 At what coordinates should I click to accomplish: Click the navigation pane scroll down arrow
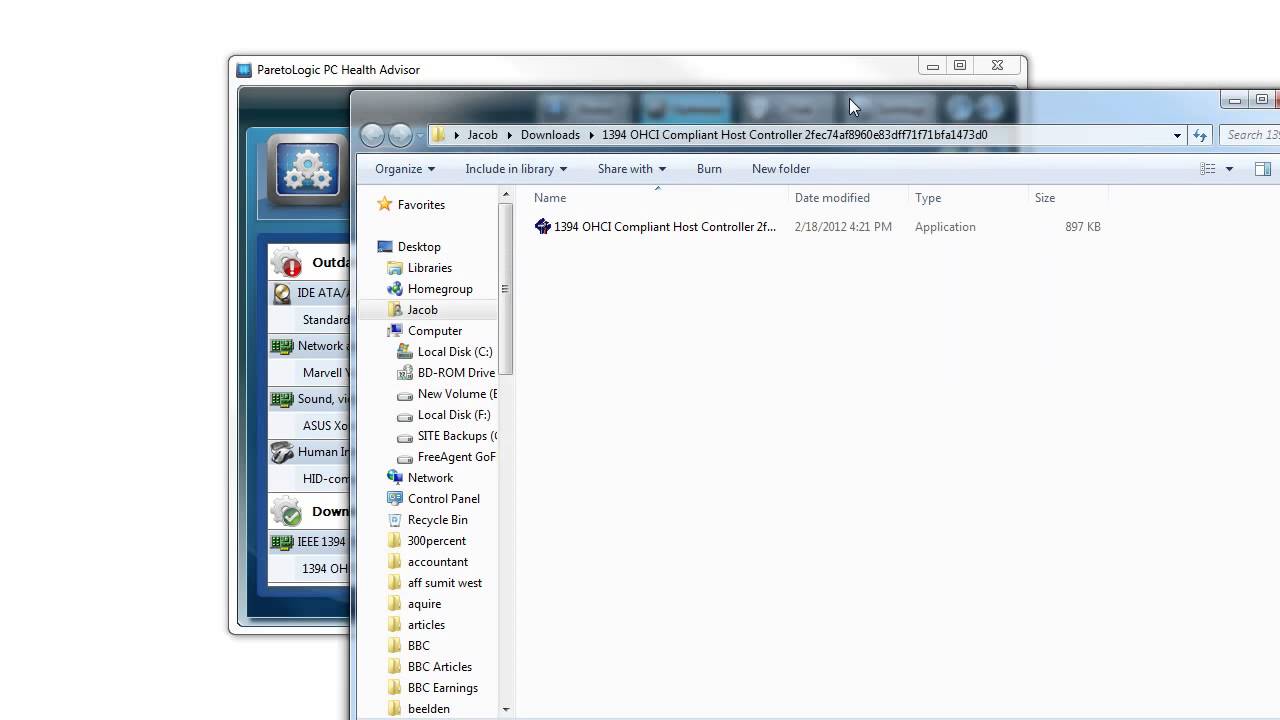tap(505, 709)
